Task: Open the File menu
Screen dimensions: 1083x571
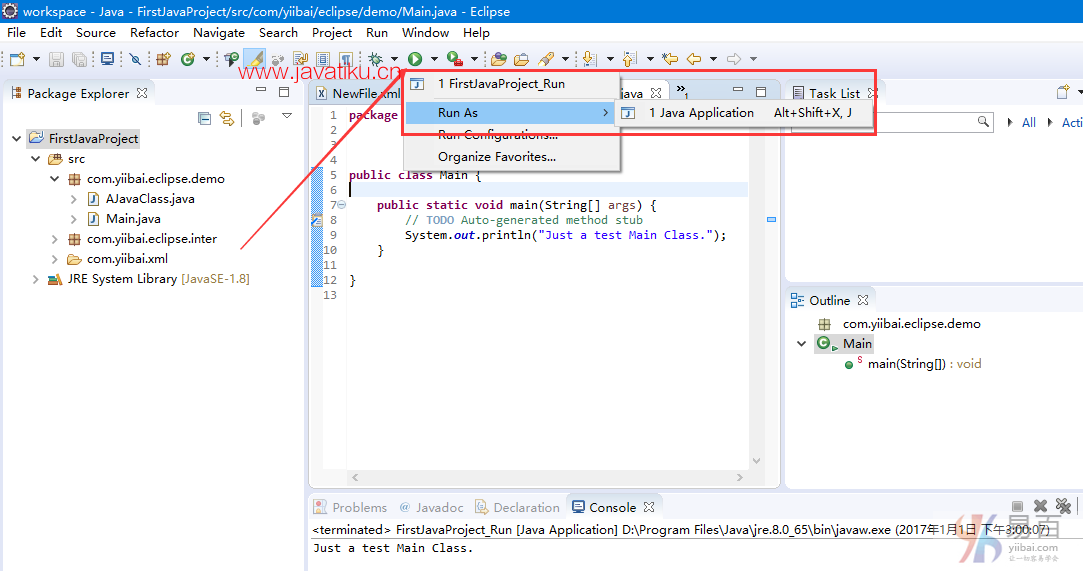Action: [16, 32]
